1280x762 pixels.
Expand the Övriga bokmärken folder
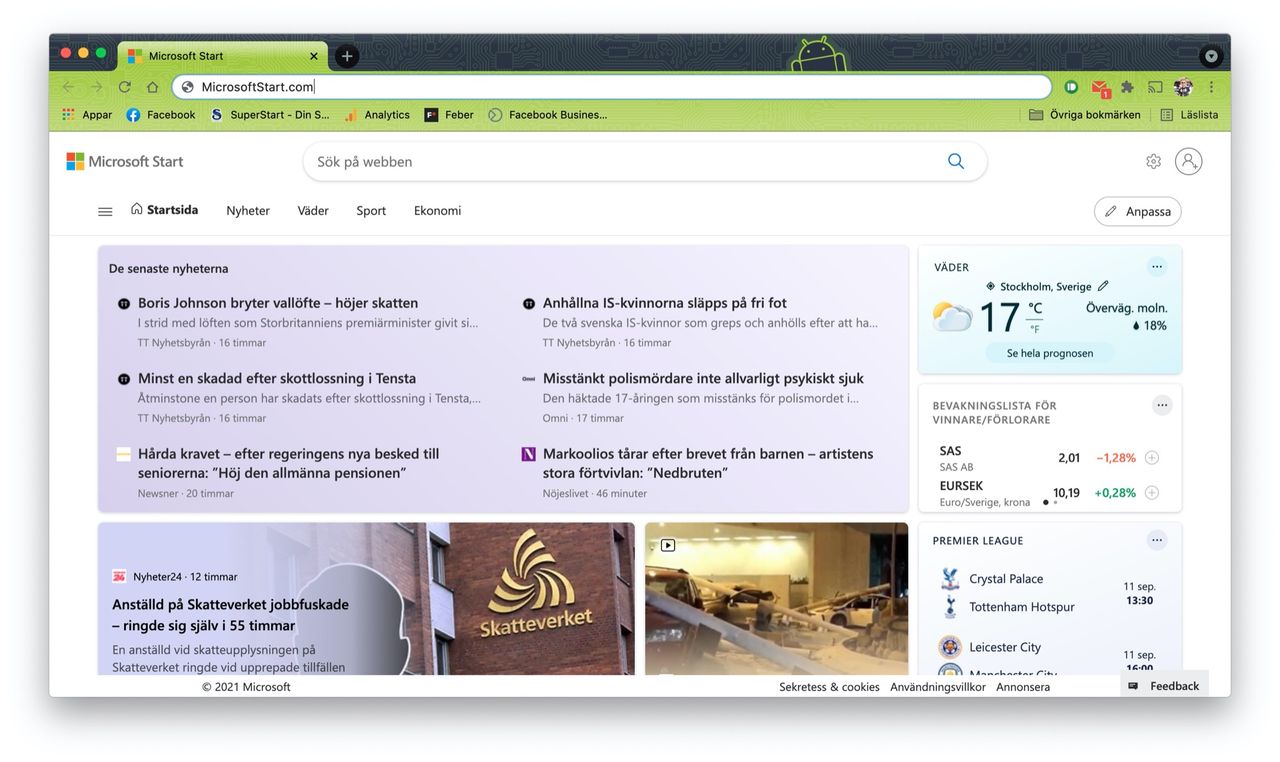[x=1085, y=115]
